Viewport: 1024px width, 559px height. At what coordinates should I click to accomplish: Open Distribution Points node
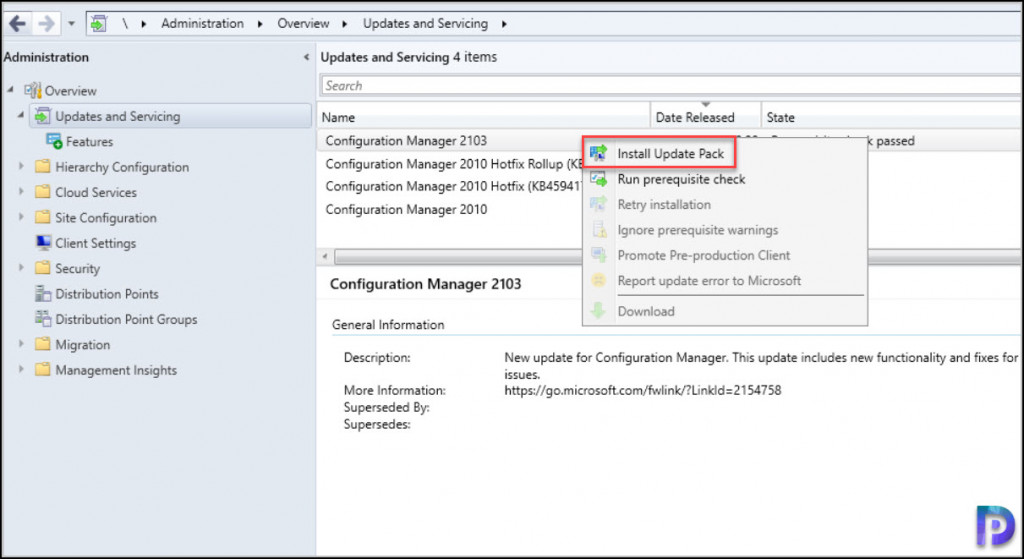coord(107,294)
